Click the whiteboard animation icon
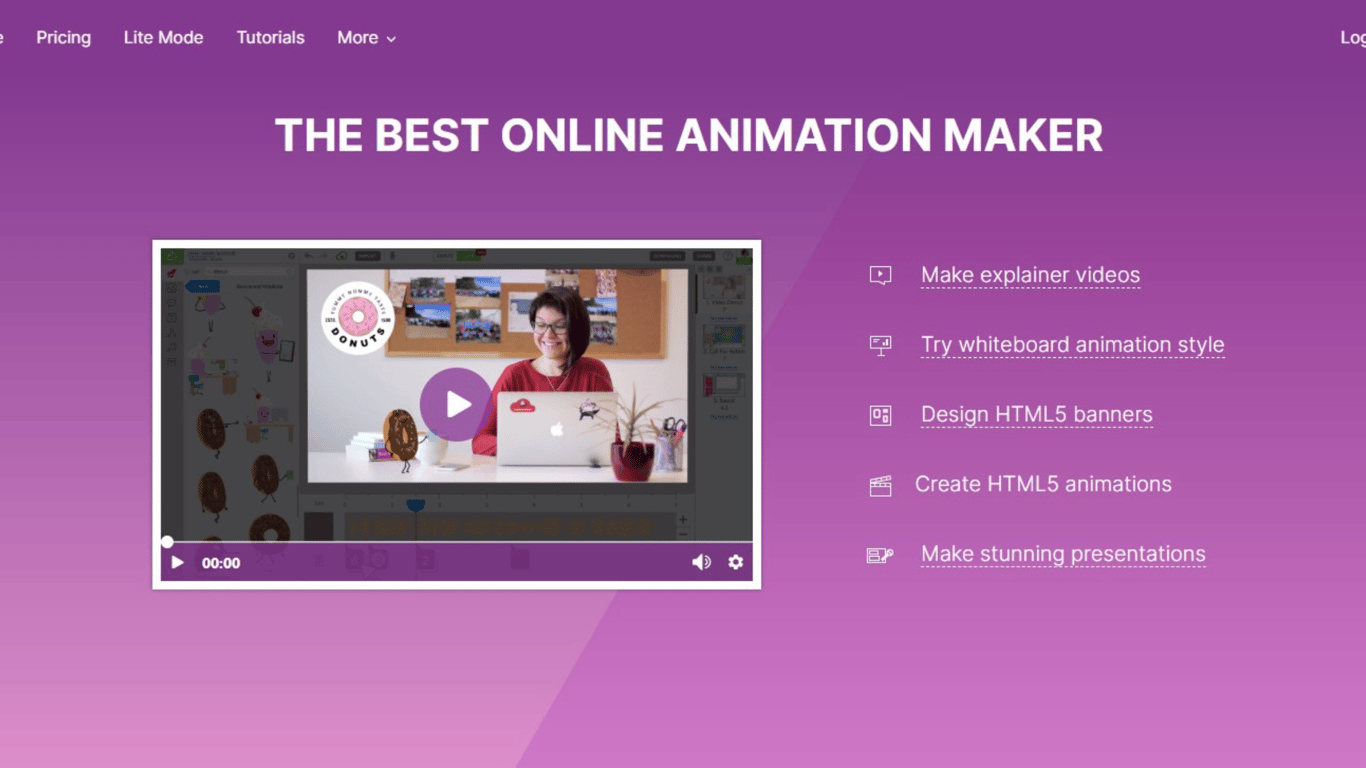This screenshot has height=768, width=1366. point(880,345)
